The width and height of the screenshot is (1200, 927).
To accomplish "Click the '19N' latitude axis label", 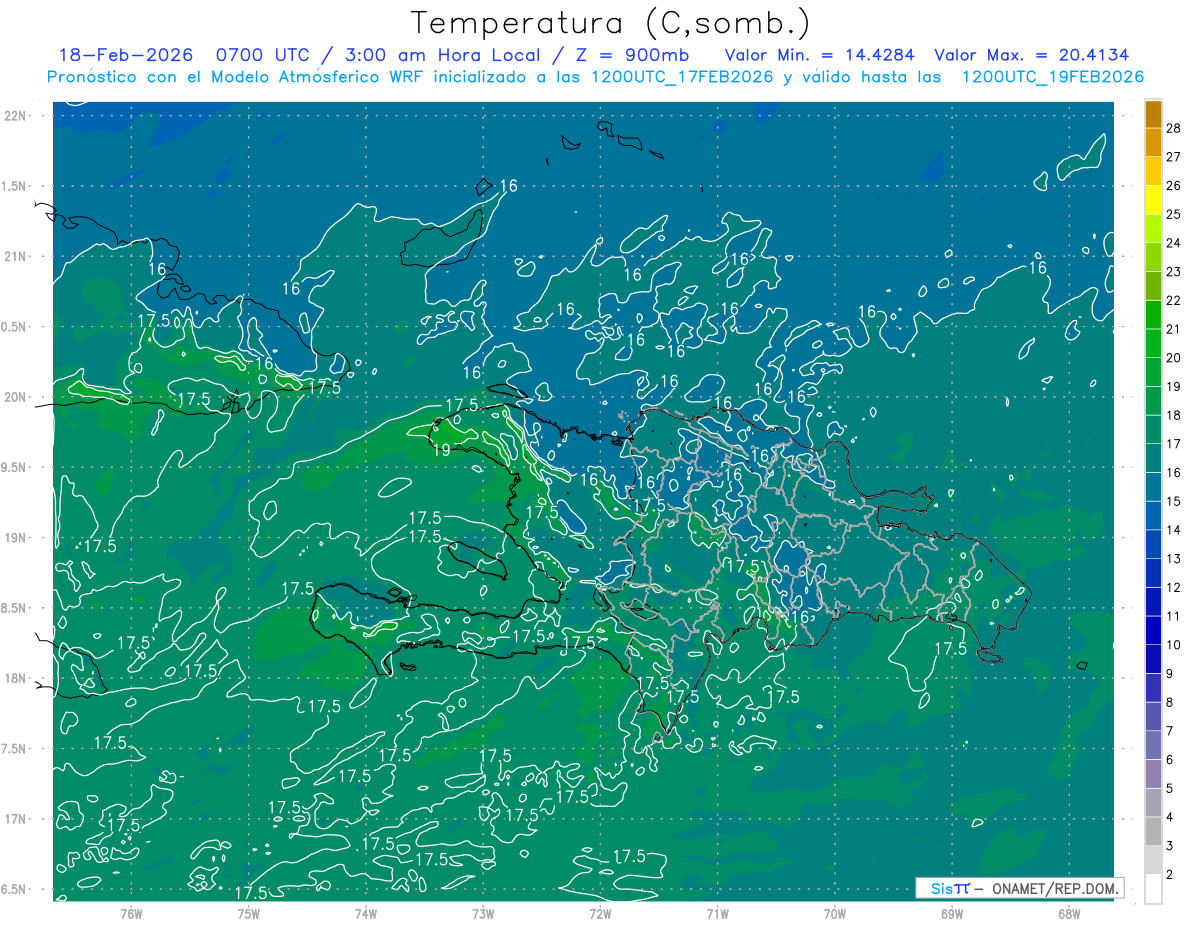I will (x=16, y=538).
